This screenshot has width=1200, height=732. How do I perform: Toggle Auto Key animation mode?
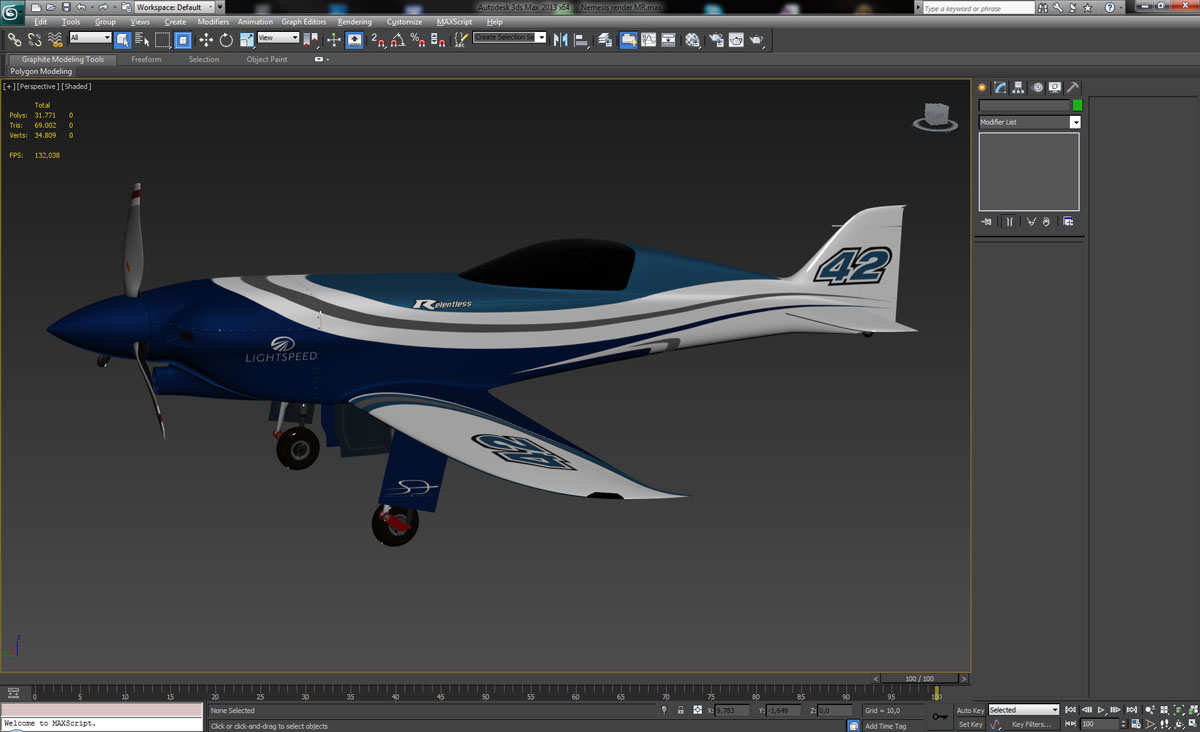click(970, 710)
